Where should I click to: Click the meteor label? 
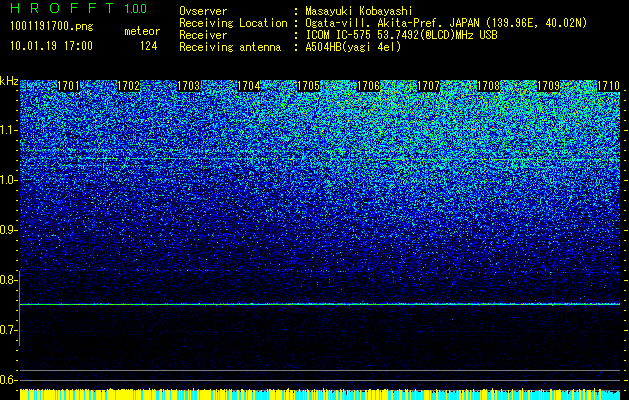[x=142, y=31]
